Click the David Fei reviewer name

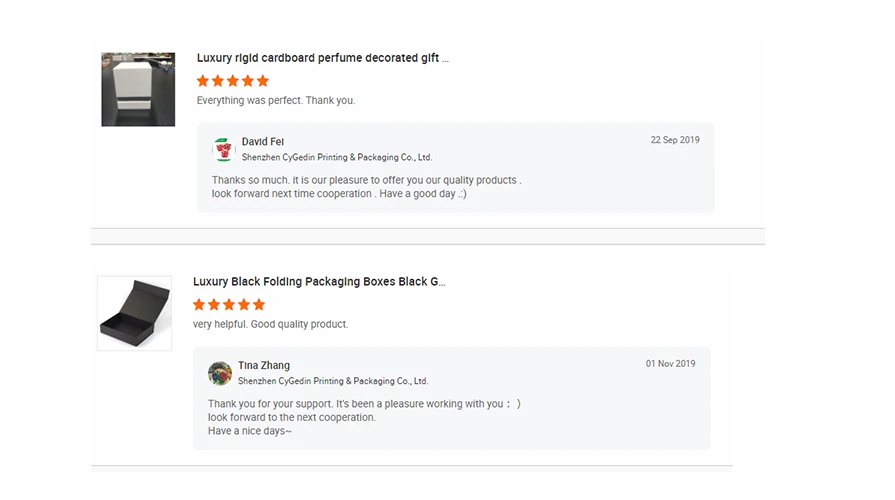(263, 142)
